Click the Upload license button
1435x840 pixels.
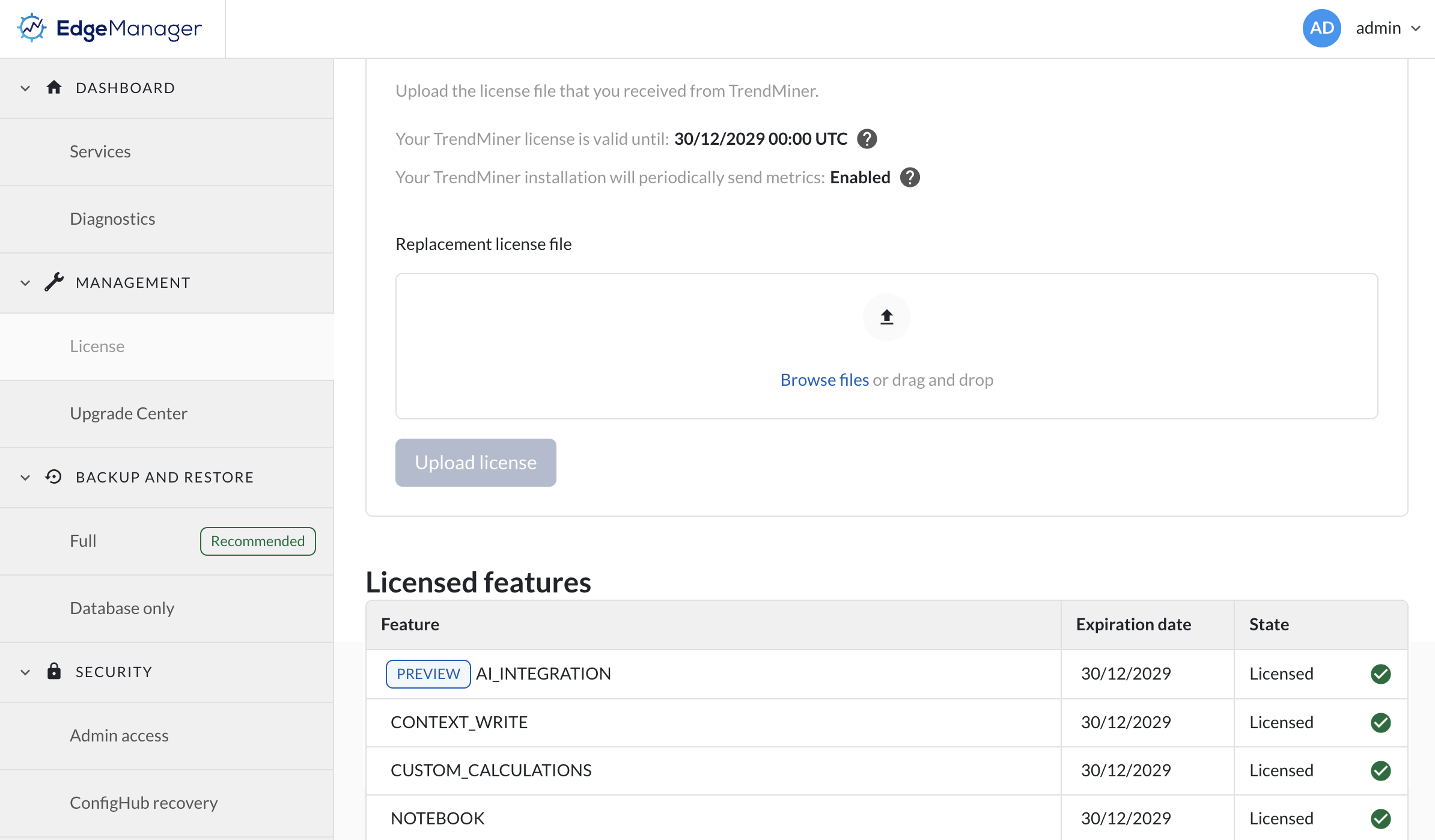476,463
